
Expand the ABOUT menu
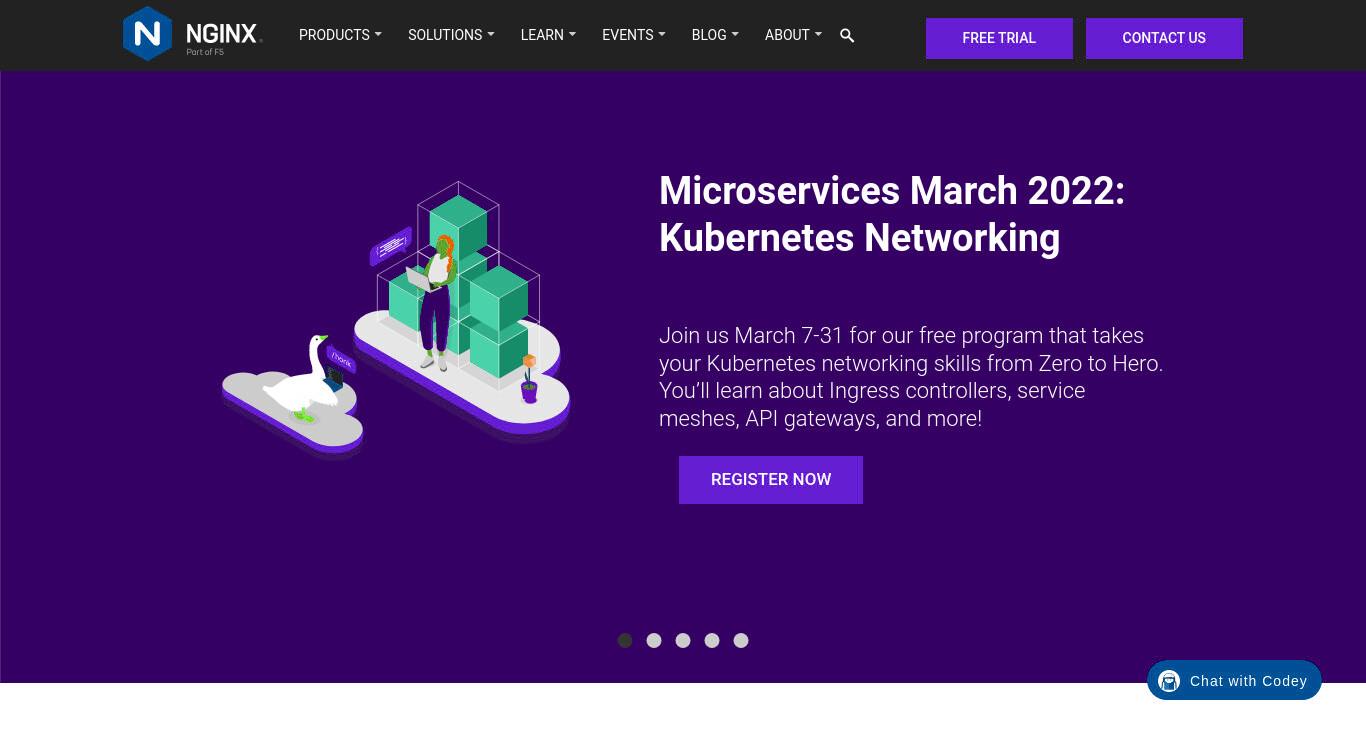(x=793, y=35)
